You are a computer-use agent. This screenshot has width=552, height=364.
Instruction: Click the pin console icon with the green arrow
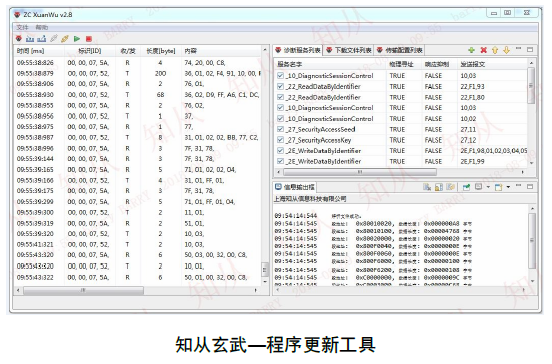466,187
